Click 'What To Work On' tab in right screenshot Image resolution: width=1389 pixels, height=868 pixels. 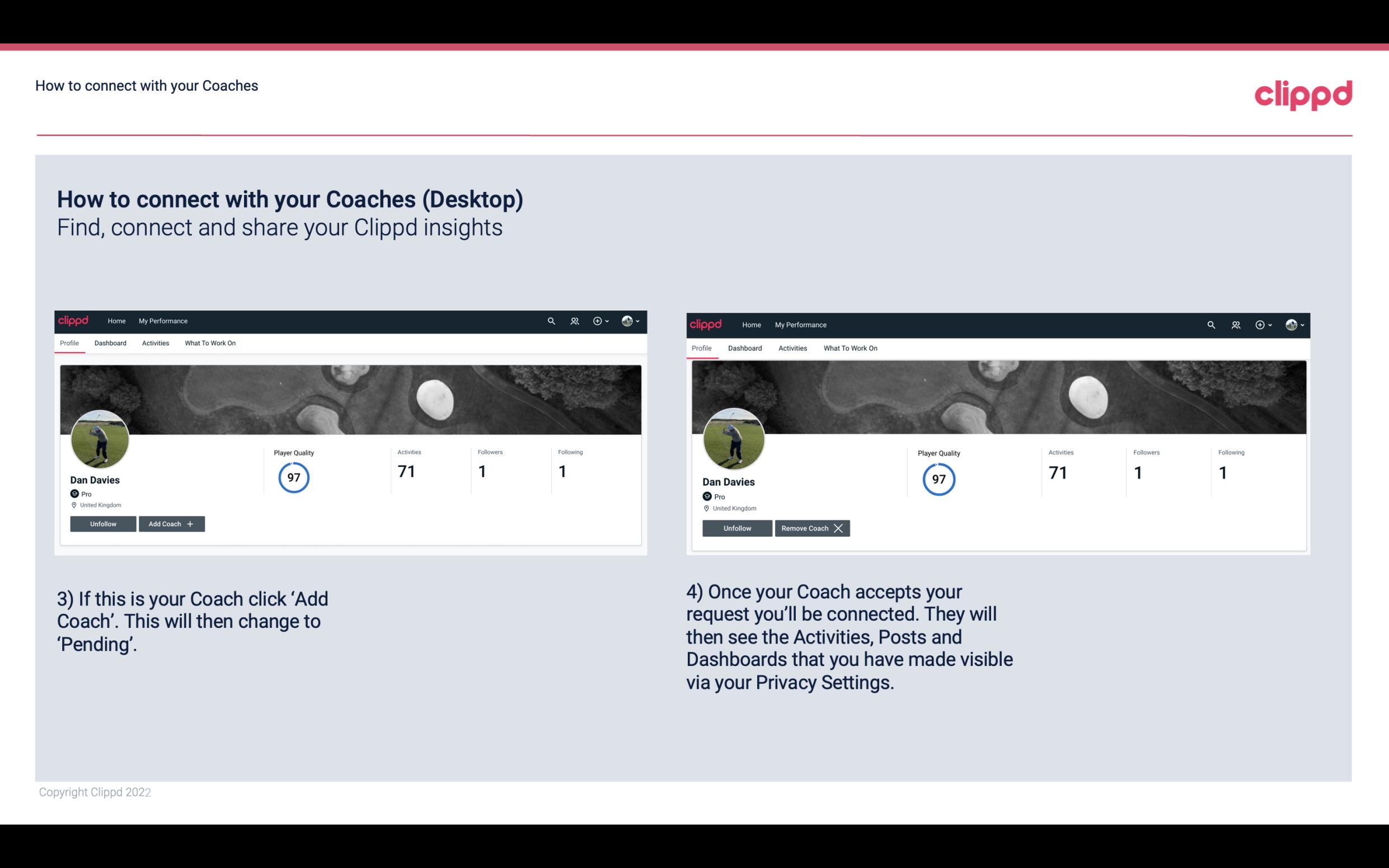849,347
